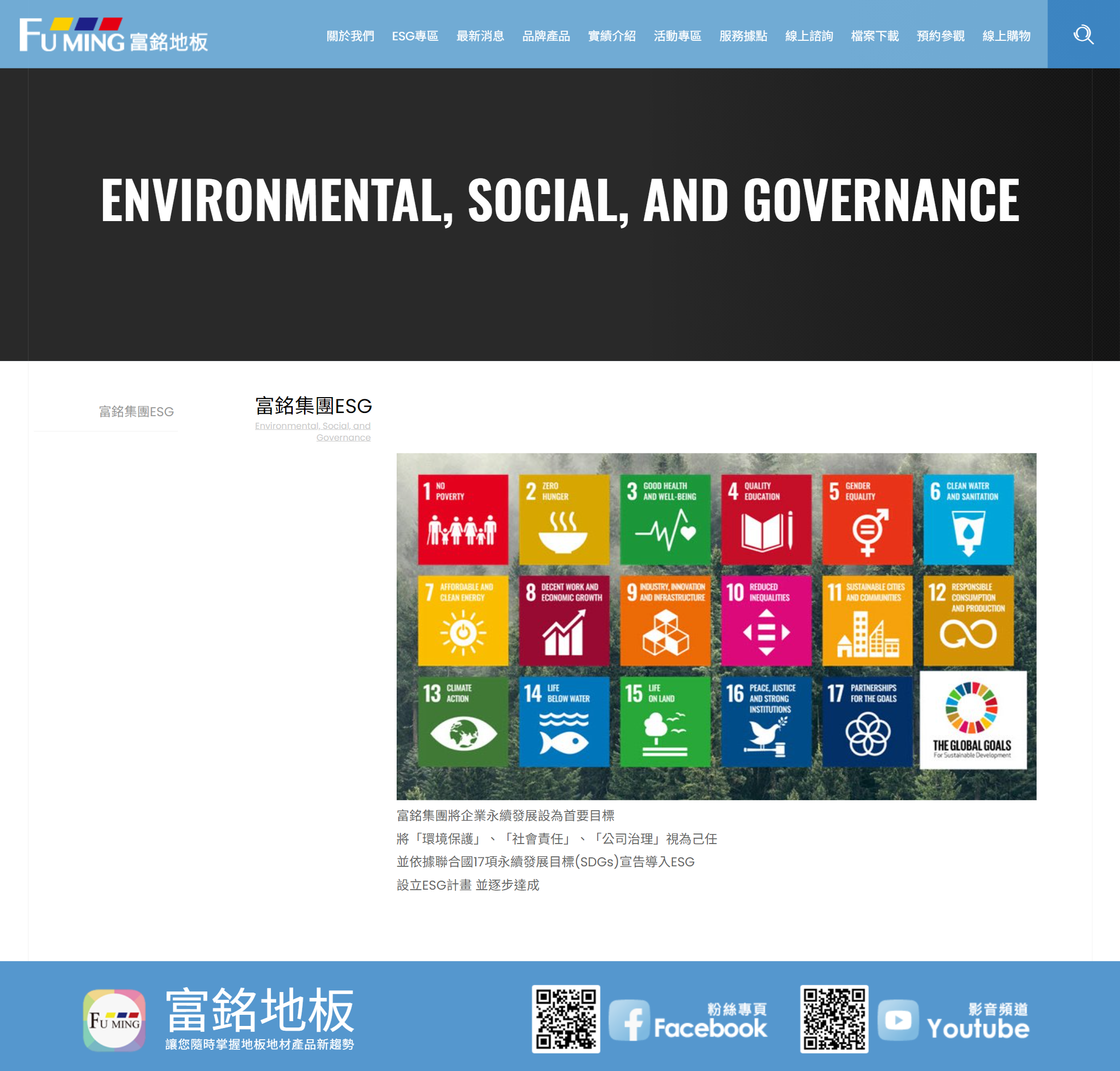
Task: Click the Fu Ming app icon in the footer
Action: [x=114, y=1020]
